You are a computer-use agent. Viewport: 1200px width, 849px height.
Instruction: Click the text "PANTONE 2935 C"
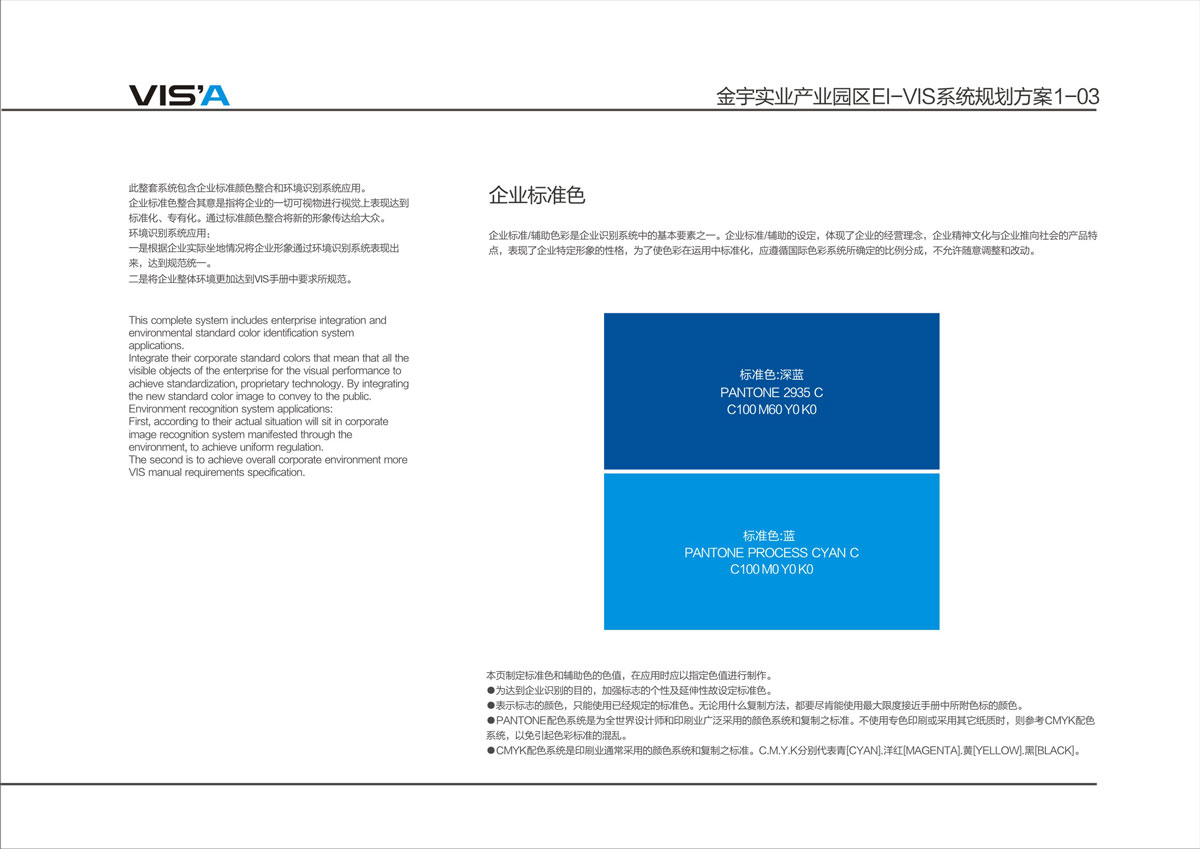(x=771, y=393)
